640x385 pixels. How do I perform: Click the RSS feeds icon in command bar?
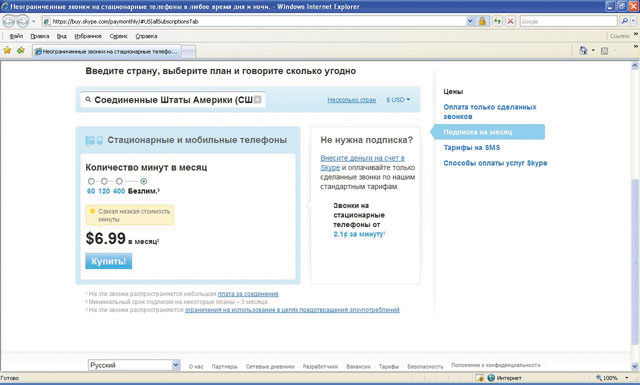[604, 51]
